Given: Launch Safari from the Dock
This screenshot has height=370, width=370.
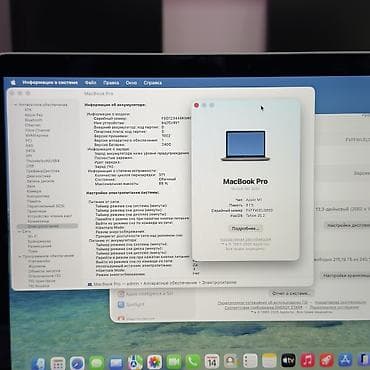Looking at the screenshot, I should pos(77,363).
